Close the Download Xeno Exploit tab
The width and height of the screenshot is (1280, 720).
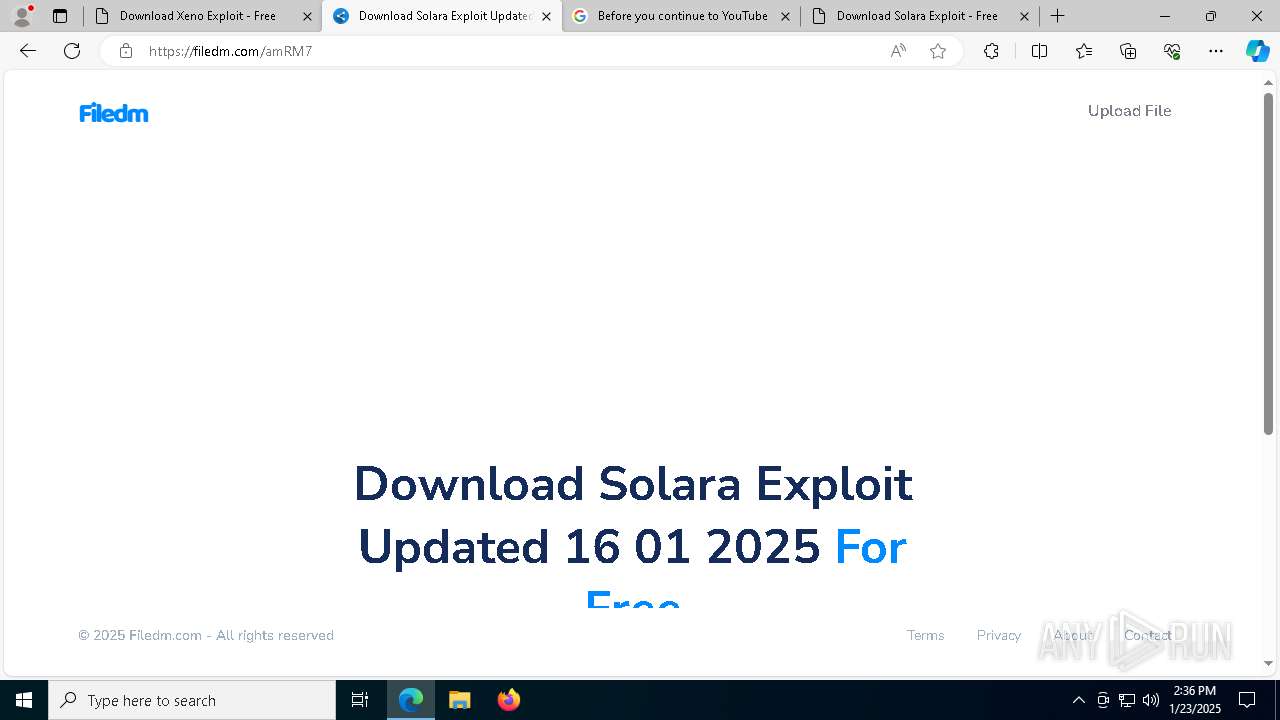(307, 16)
